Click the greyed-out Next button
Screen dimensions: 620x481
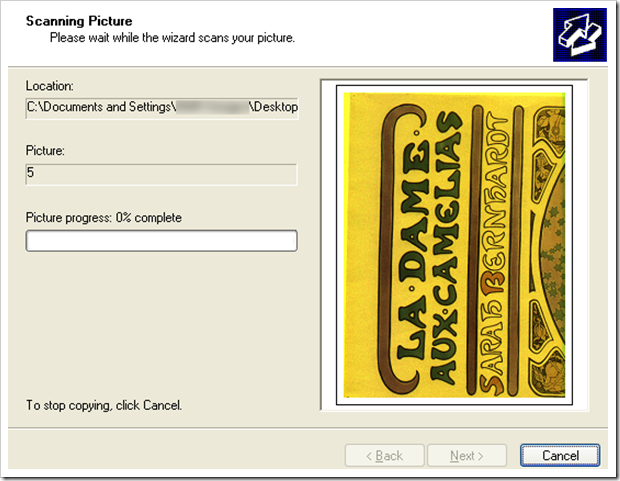coord(466,456)
